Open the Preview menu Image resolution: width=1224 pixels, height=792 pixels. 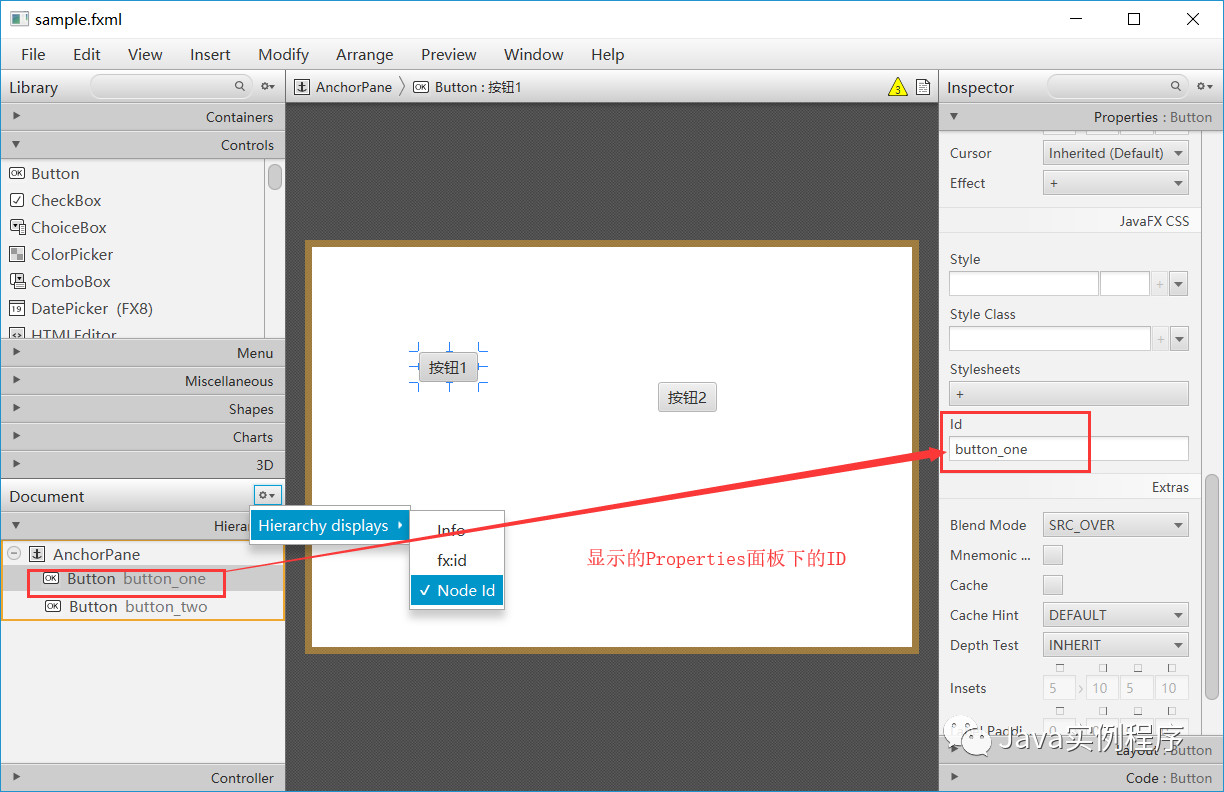[x=448, y=54]
